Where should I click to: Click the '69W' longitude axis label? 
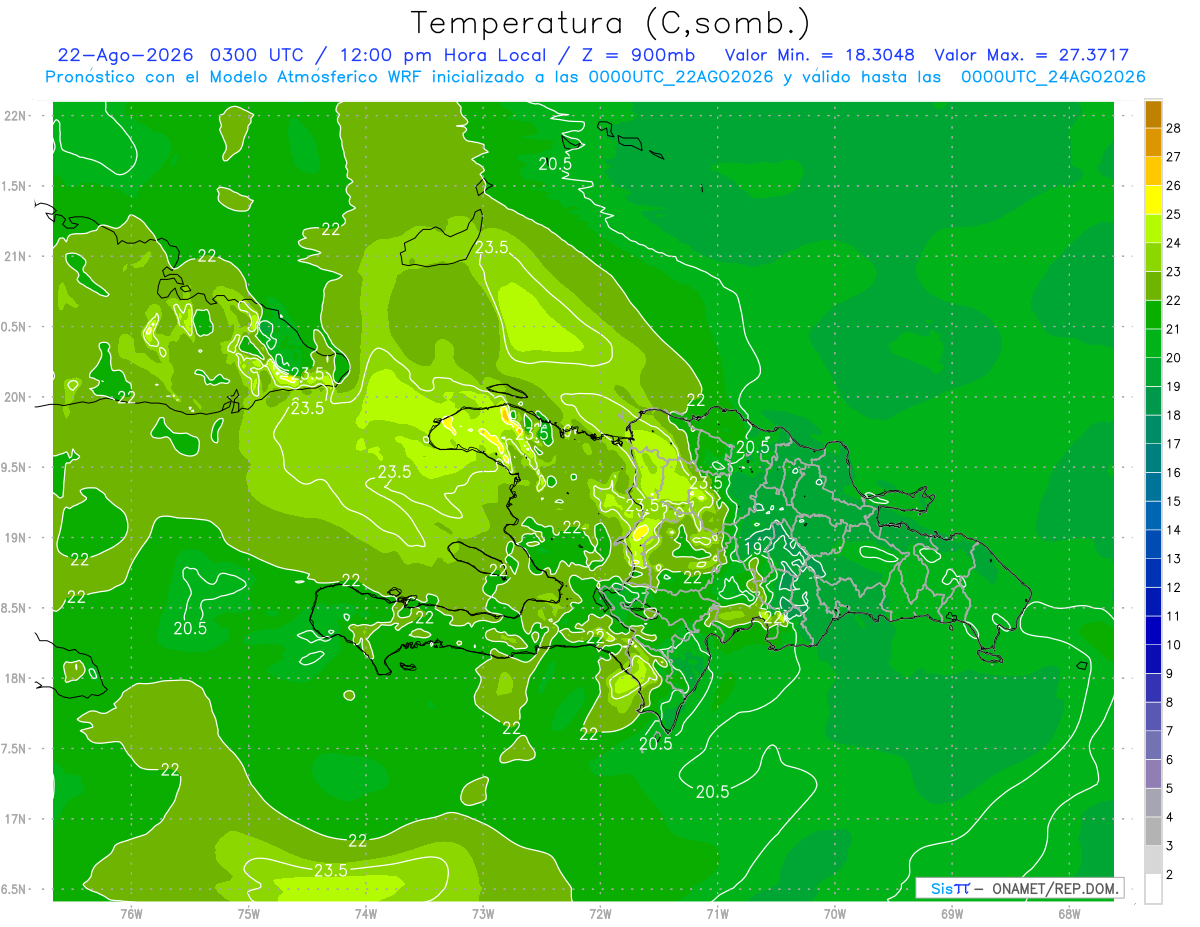952,914
